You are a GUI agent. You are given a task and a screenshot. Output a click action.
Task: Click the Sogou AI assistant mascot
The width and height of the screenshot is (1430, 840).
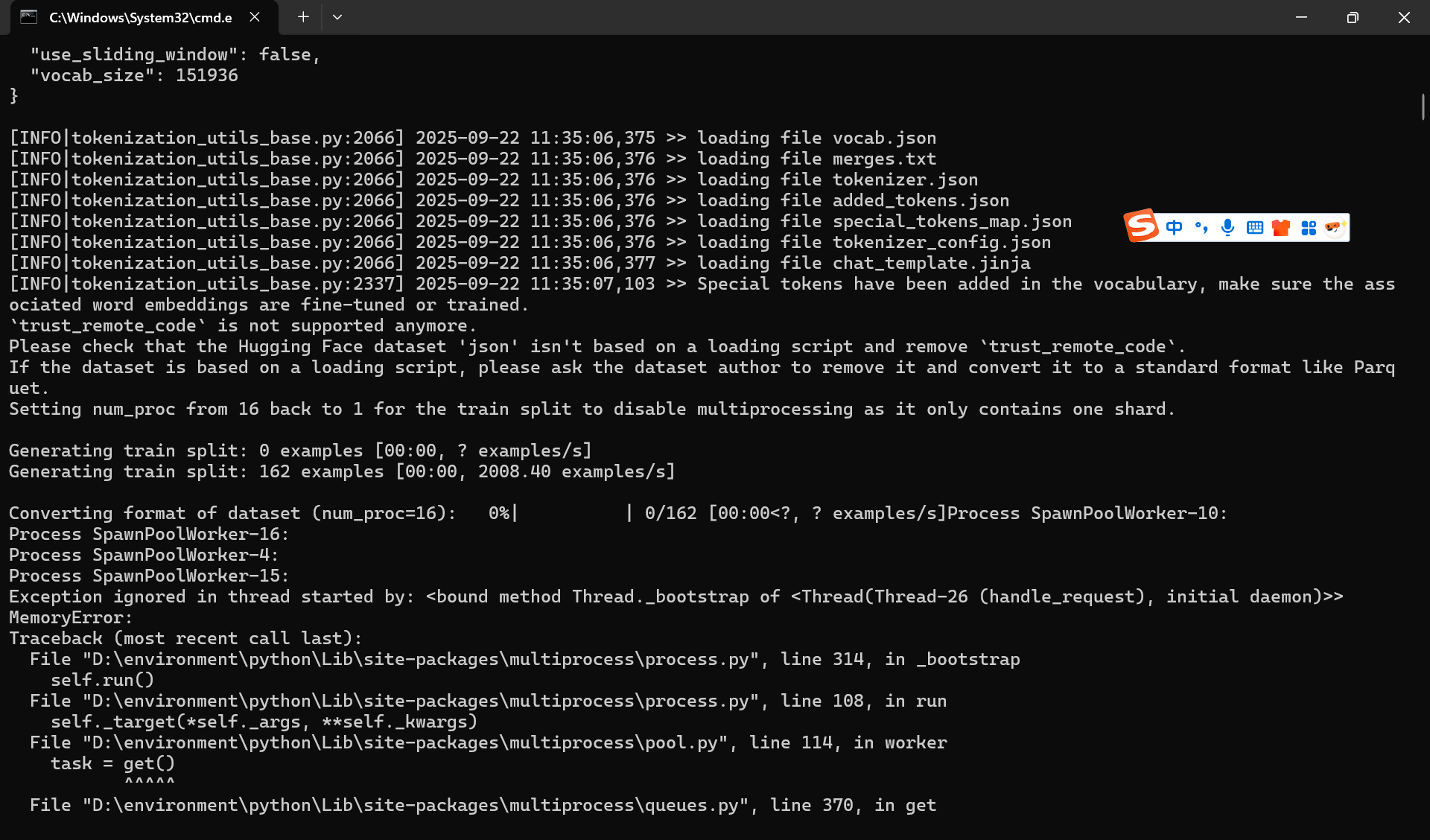[x=1335, y=228]
